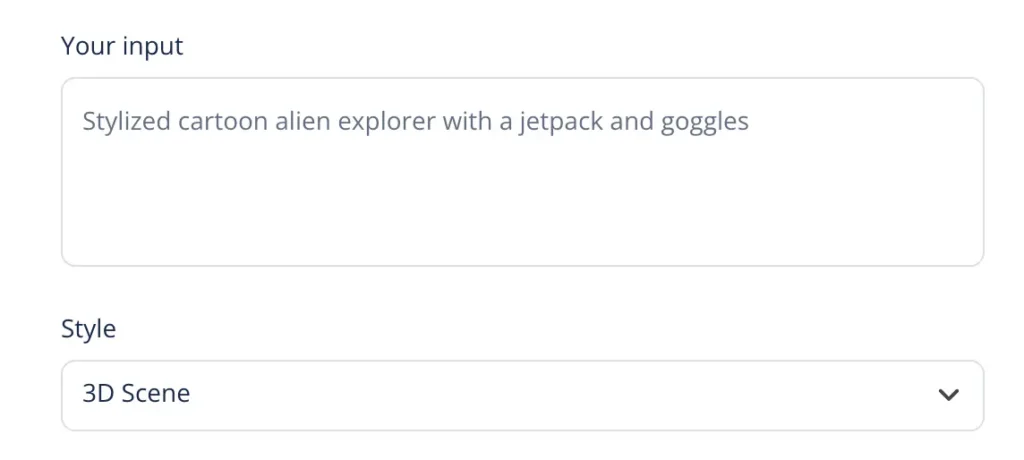Click the 'Your input' label

tap(122, 46)
